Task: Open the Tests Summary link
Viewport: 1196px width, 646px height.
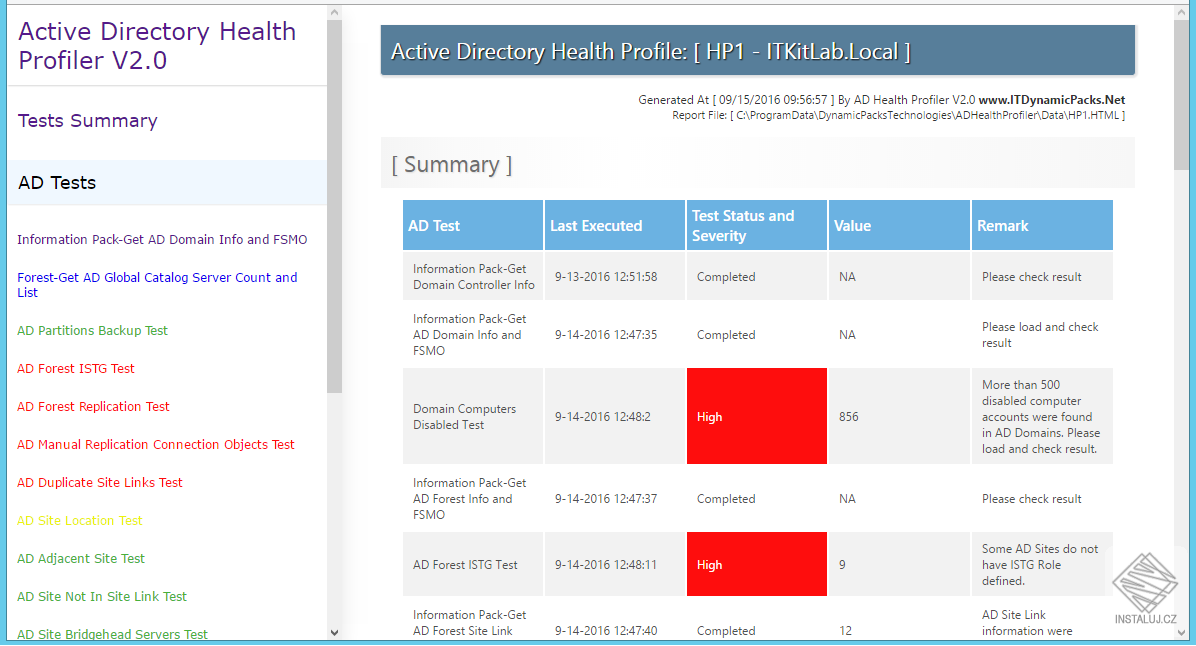Action: [x=88, y=121]
